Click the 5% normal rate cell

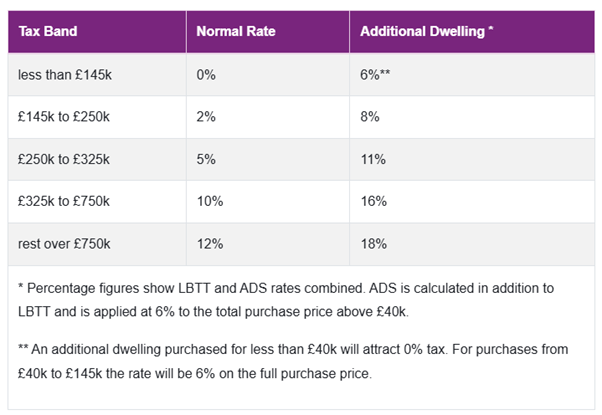(x=207, y=159)
